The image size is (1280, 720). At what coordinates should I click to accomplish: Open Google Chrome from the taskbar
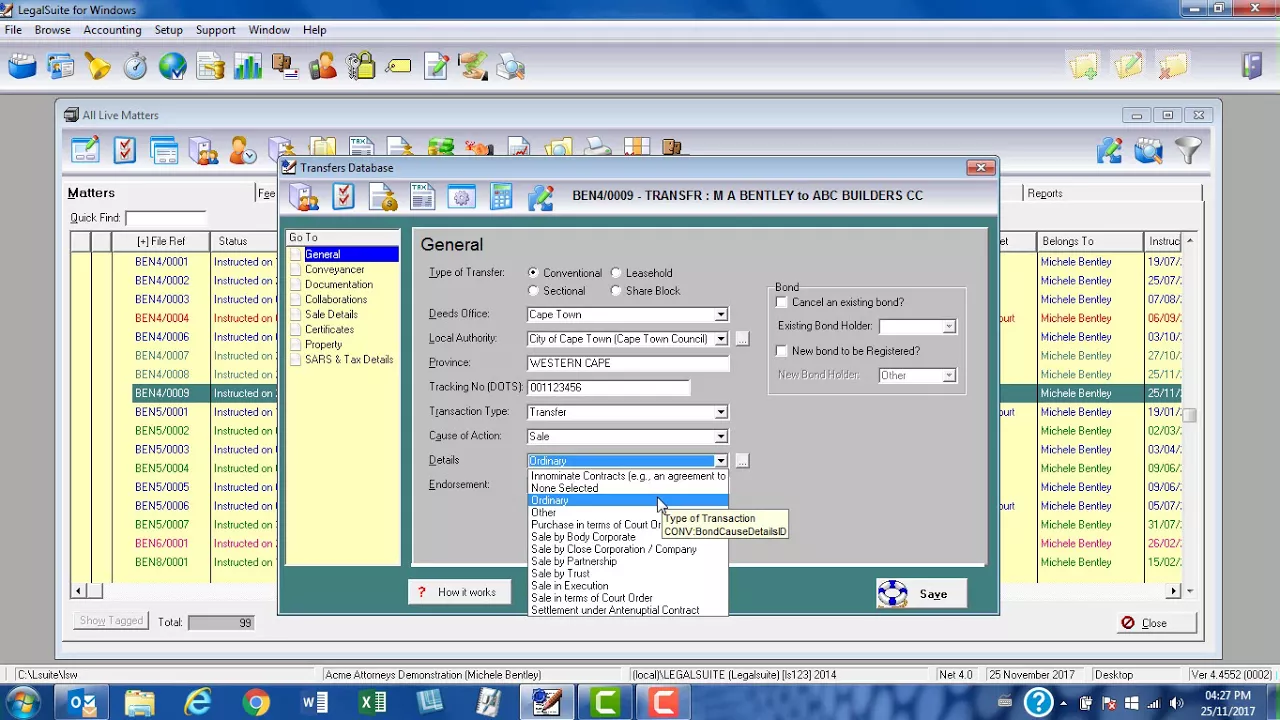tap(256, 703)
